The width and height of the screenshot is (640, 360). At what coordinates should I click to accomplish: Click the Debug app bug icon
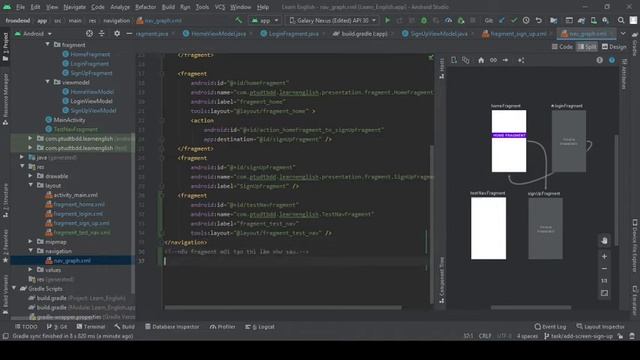[424, 20]
